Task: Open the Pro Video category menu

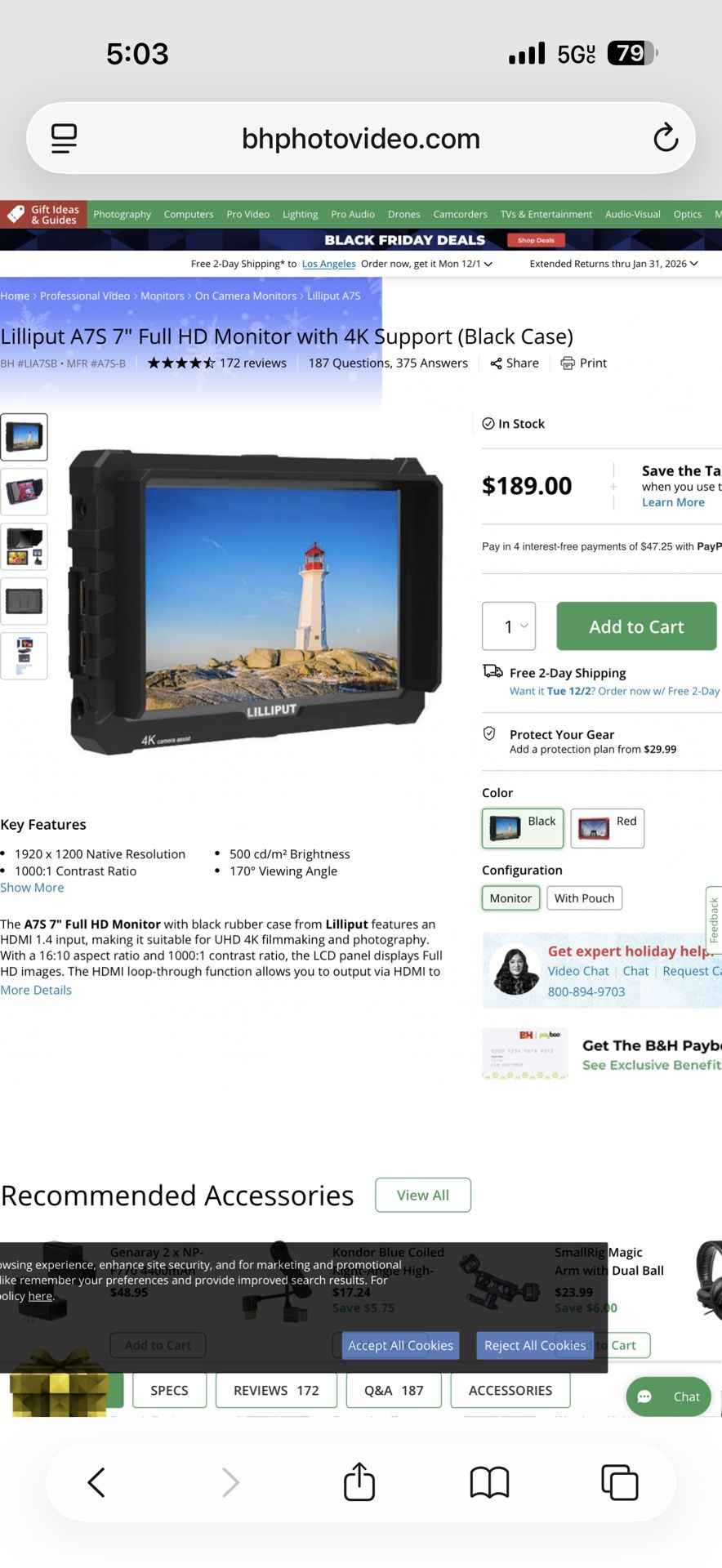Action: point(247,214)
